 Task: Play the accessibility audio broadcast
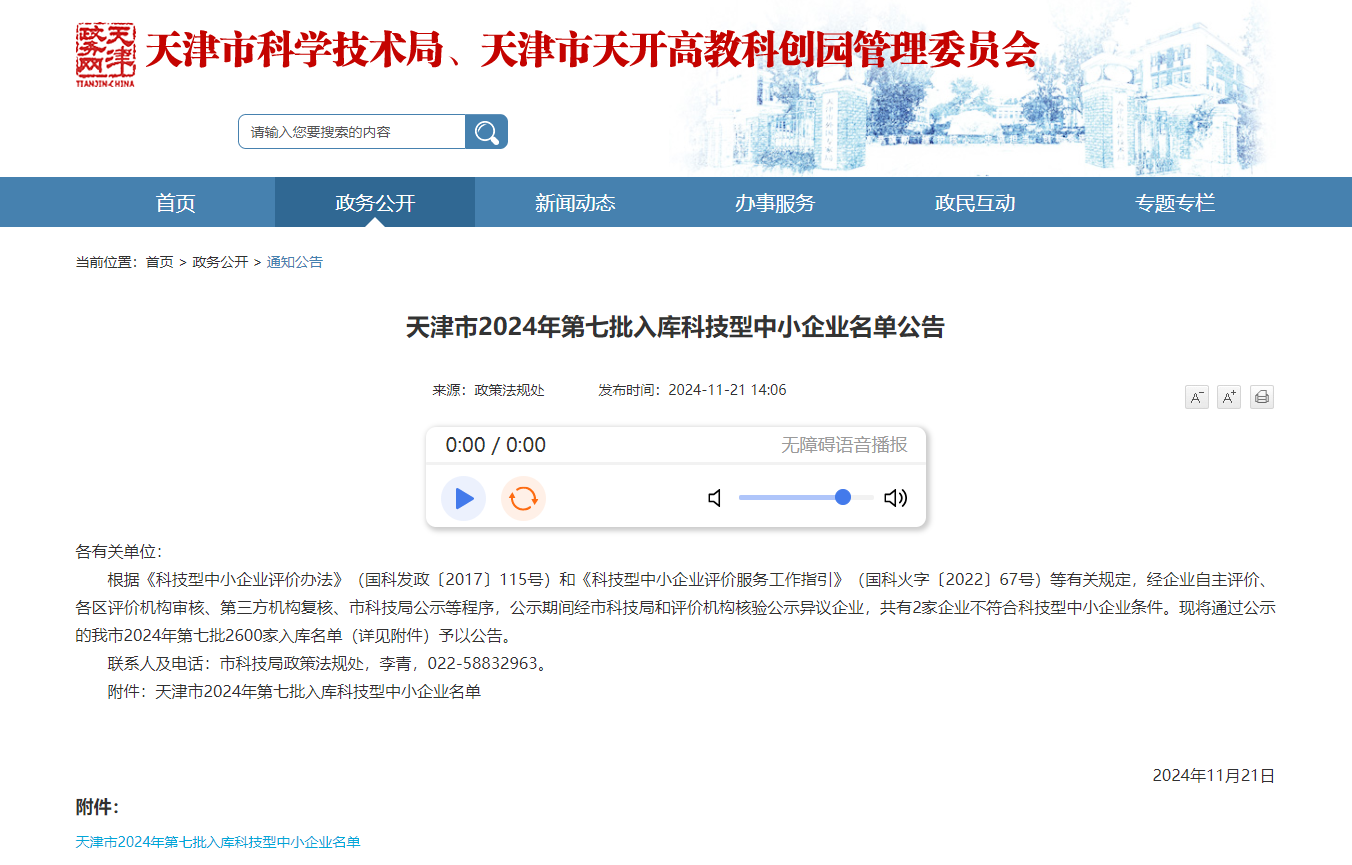[x=463, y=498]
